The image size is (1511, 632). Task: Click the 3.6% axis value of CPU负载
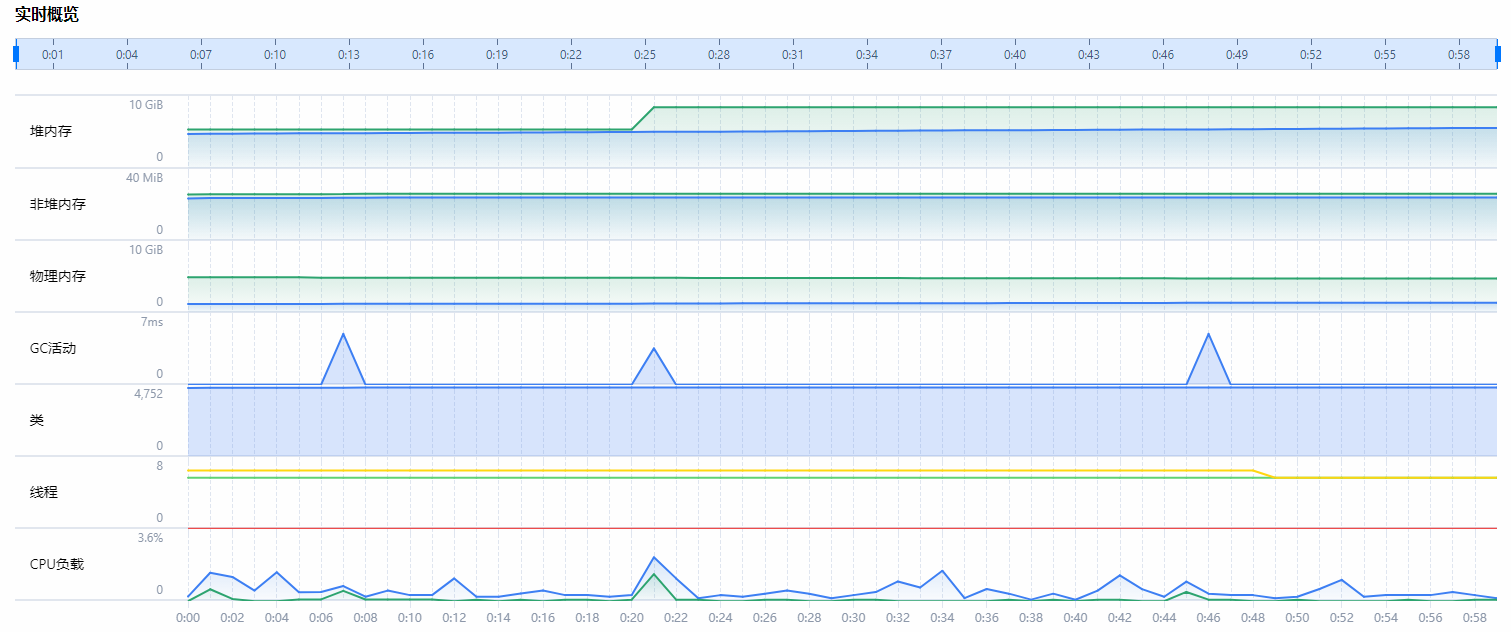[x=150, y=538]
